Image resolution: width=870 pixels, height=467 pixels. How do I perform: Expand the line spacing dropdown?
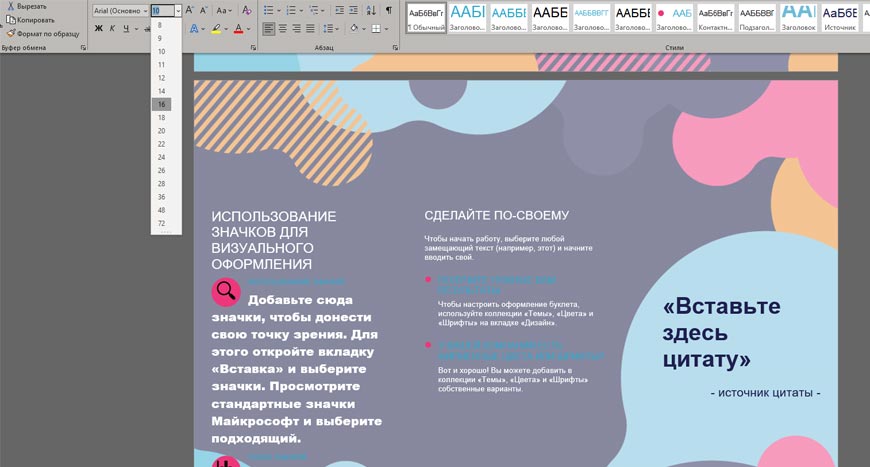336,28
